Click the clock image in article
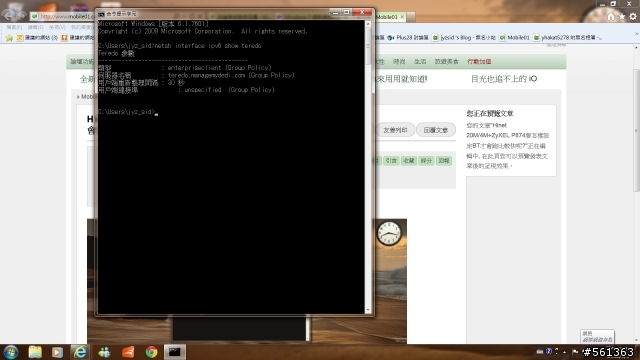 [x=389, y=233]
